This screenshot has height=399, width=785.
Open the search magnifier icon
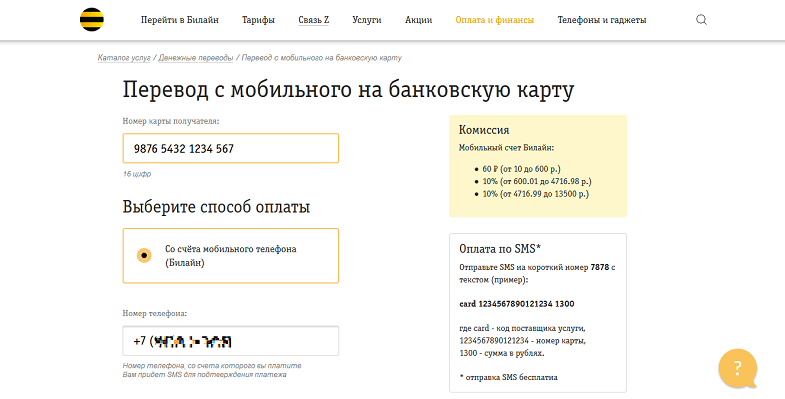(701, 20)
